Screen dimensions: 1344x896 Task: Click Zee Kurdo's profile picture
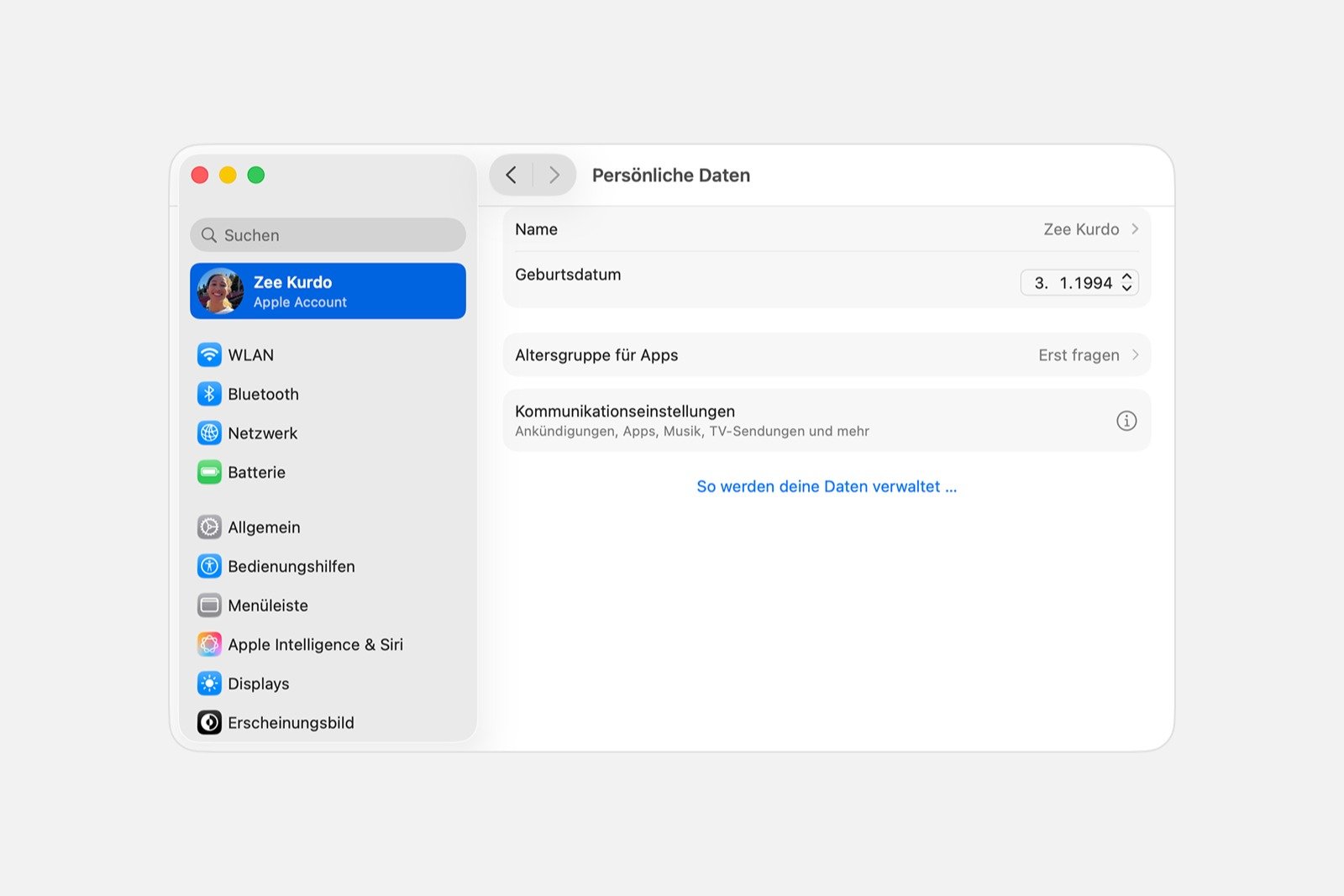pos(220,291)
